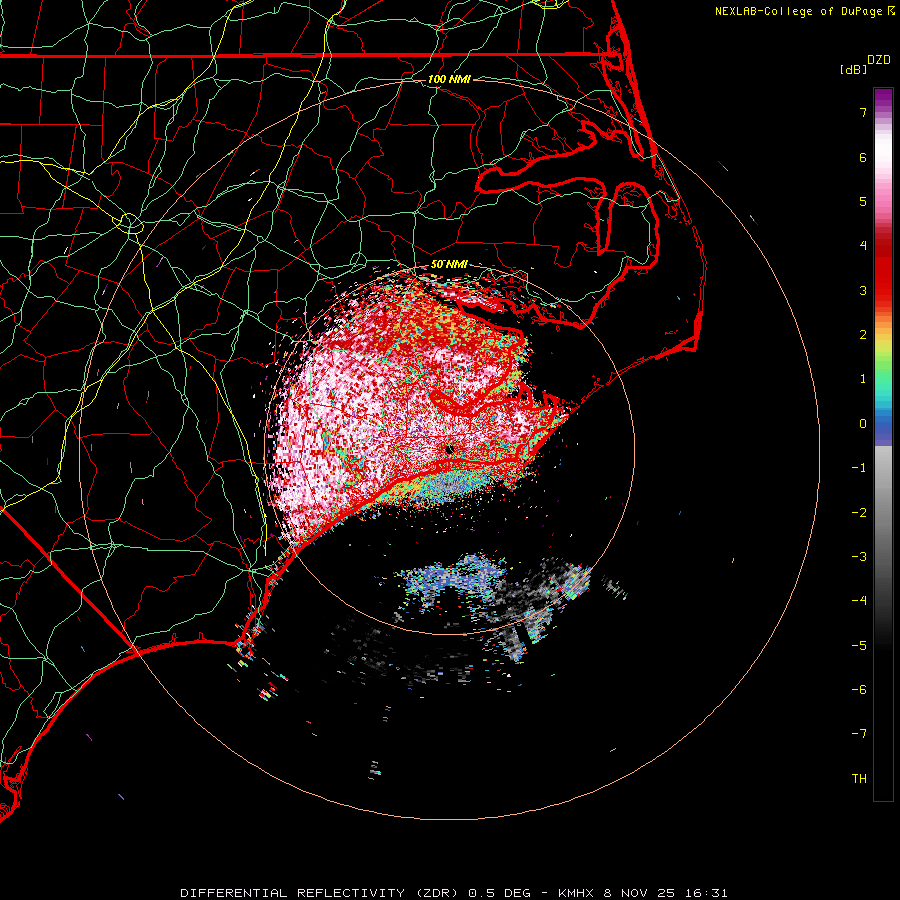
Task: Click the black radar site marker
Action: click(450, 449)
